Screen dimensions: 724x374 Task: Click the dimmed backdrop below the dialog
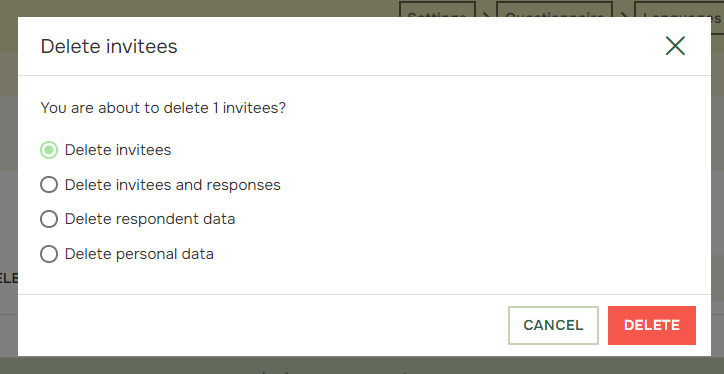[362, 365]
